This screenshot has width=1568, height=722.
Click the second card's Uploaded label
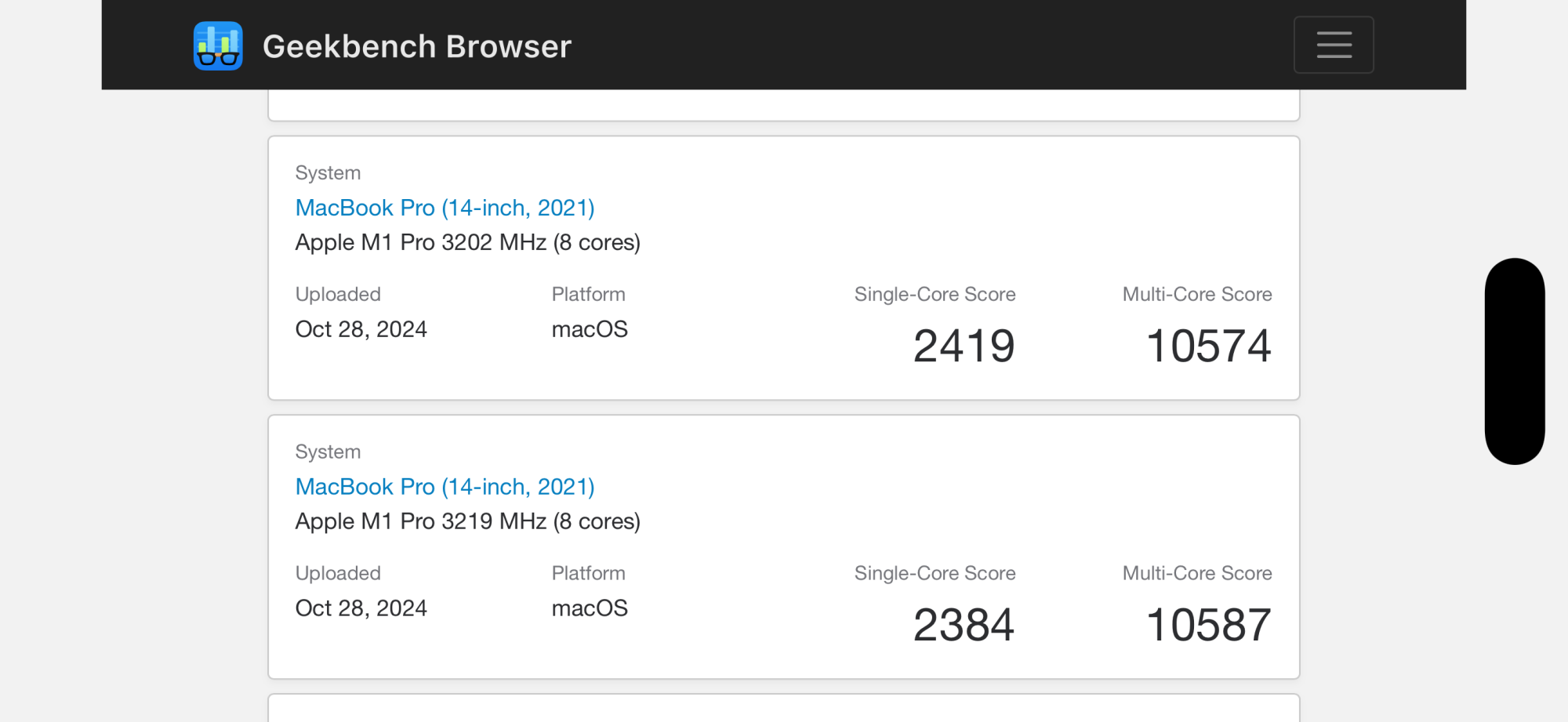[x=338, y=573]
